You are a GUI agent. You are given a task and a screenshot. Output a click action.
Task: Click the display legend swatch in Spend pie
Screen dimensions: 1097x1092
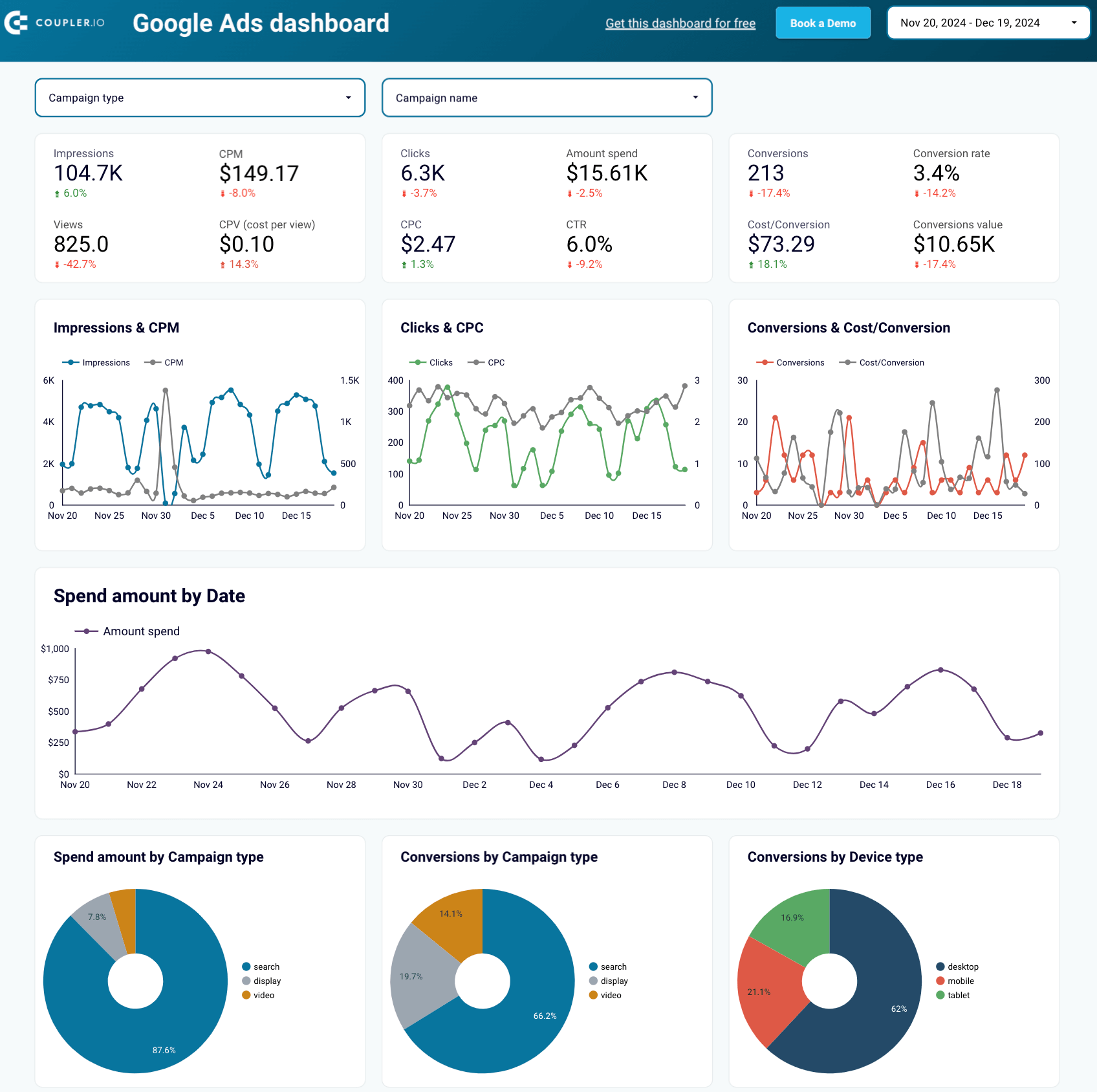pyautogui.click(x=246, y=981)
